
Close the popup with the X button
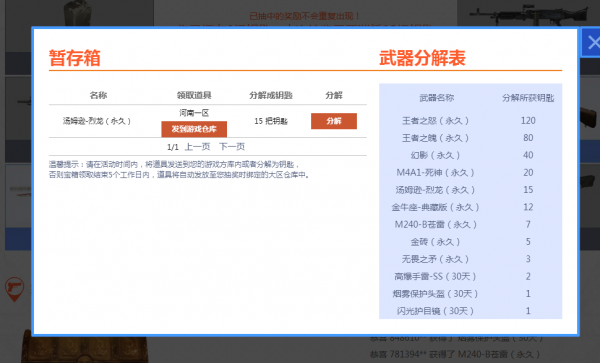click(591, 42)
